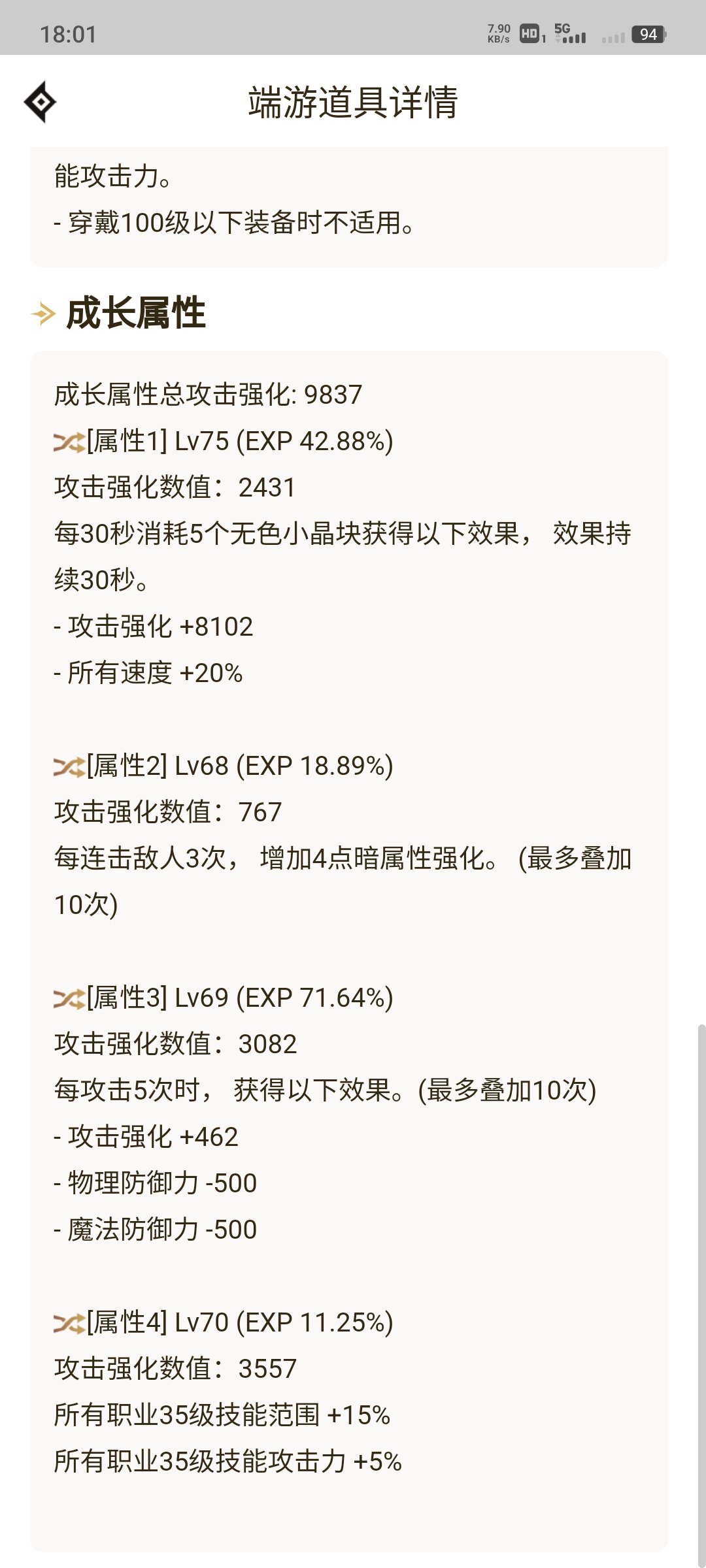Image resolution: width=706 pixels, height=1568 pixels.
Task: Tap the battery indicator showing 94
Action: [649, 35]
